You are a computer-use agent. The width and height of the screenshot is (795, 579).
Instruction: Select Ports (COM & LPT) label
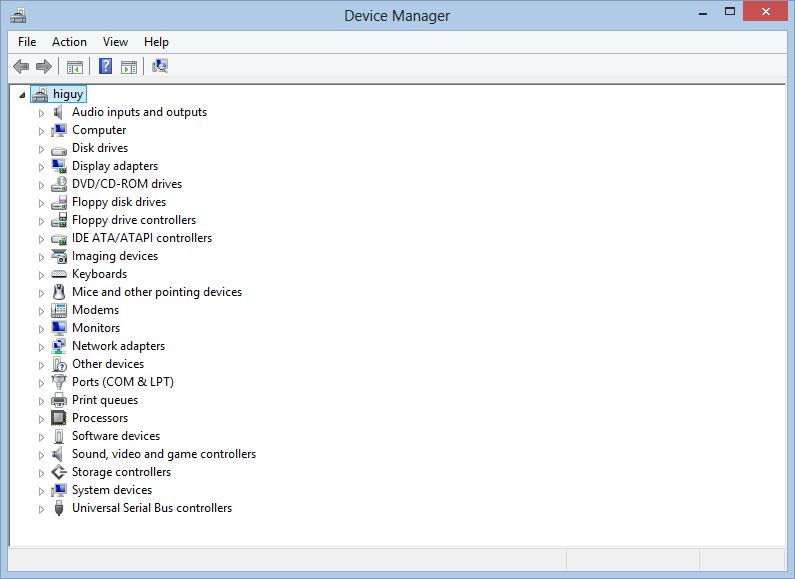click(x=123, y=382)
